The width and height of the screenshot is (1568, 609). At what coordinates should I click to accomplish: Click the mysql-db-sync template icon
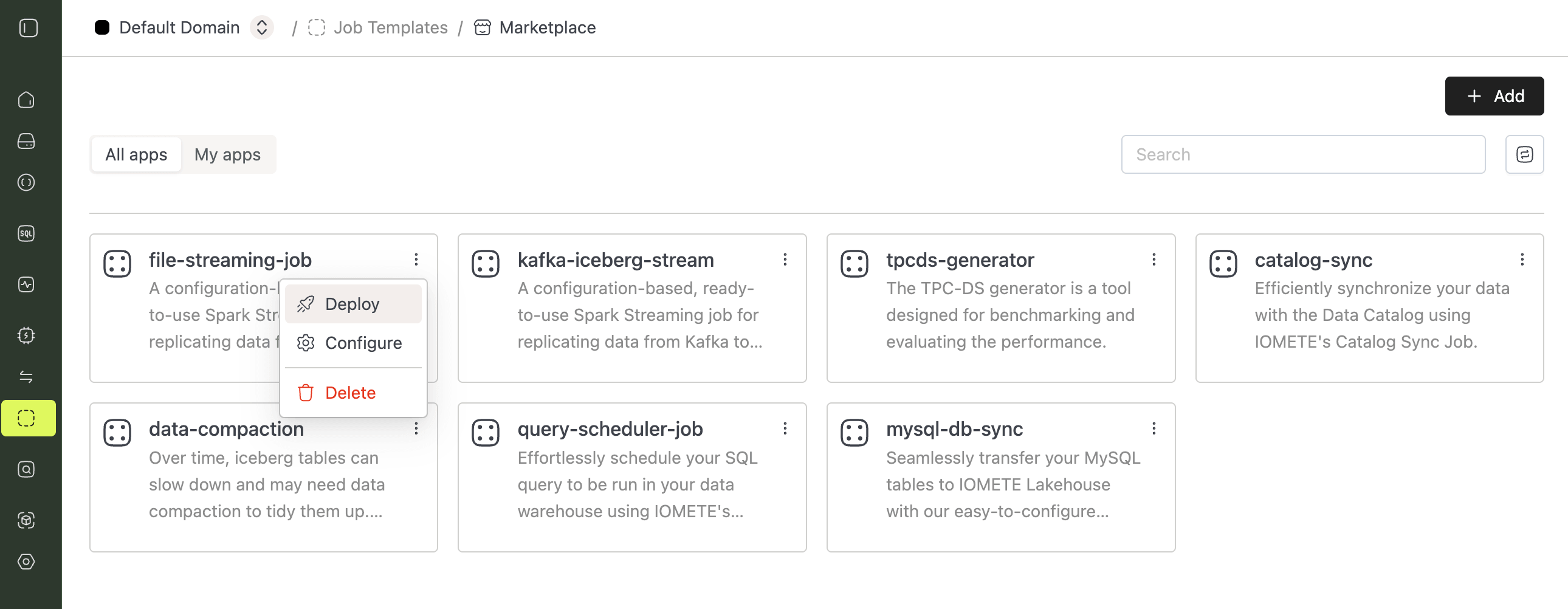point(854,433)
